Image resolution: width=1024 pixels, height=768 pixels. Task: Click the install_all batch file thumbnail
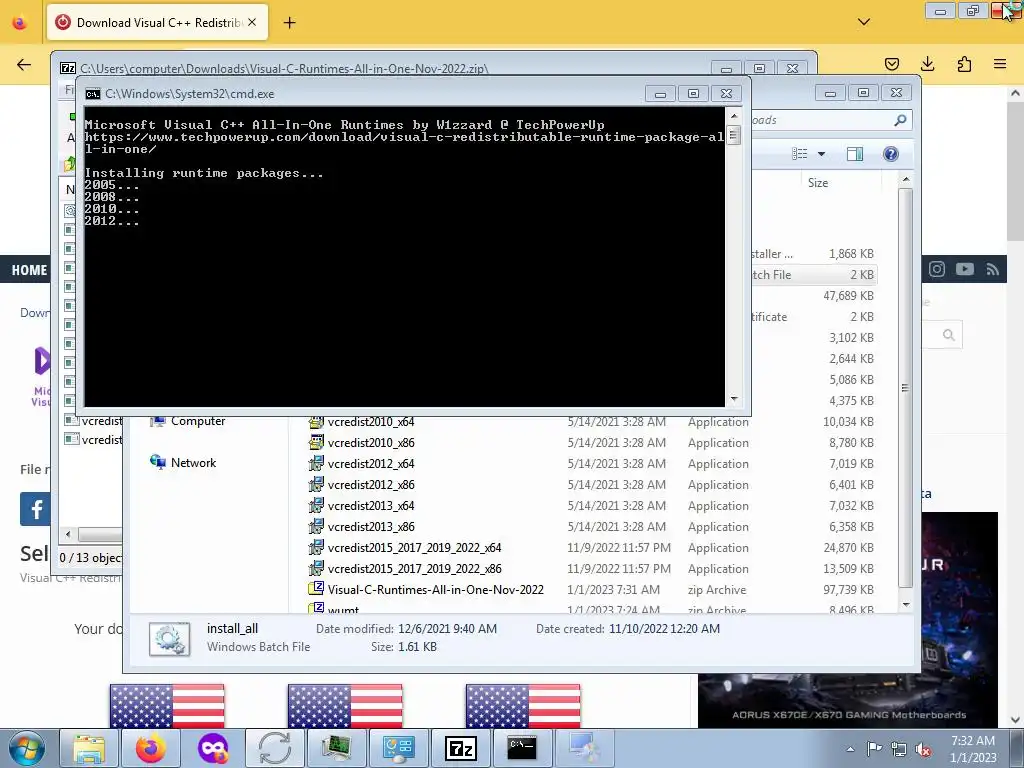169,639
